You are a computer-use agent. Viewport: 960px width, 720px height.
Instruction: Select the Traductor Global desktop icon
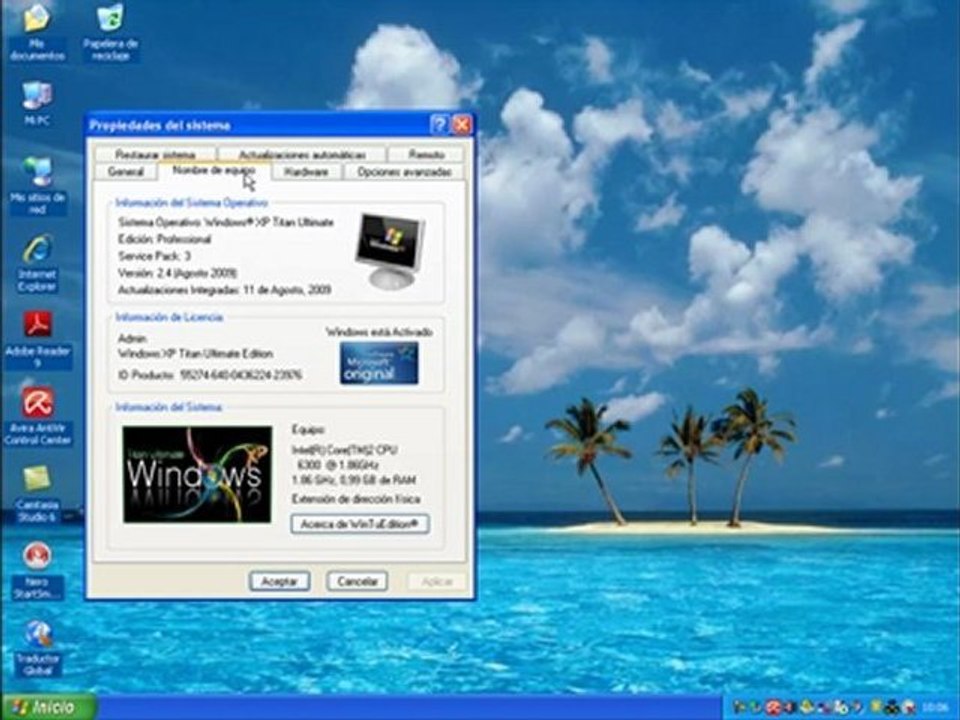click(37, 648)
